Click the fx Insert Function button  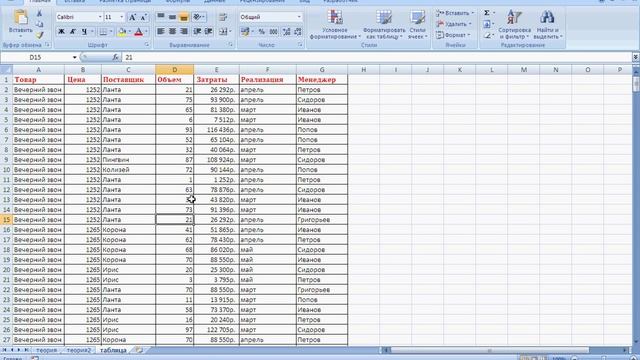pyautogui.click(x=116, y=58)
